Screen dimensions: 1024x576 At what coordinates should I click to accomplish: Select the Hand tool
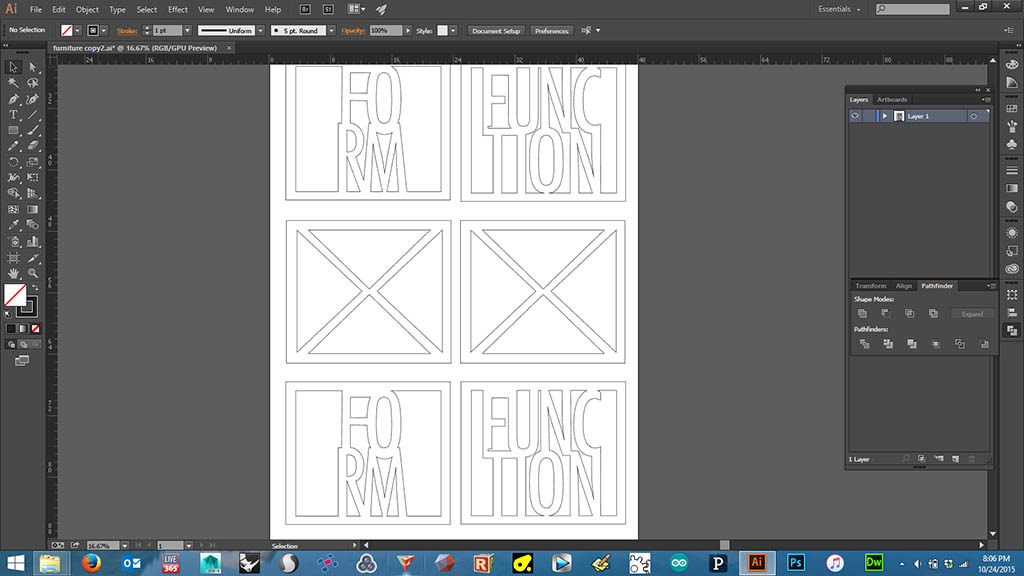pyautogui.click(x=14, y=272)
